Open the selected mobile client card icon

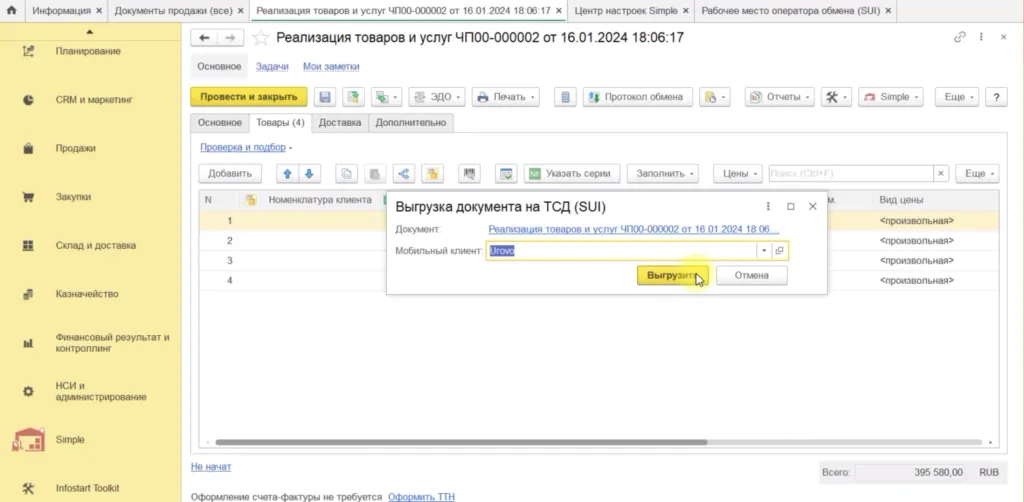(x=780, y=251)
